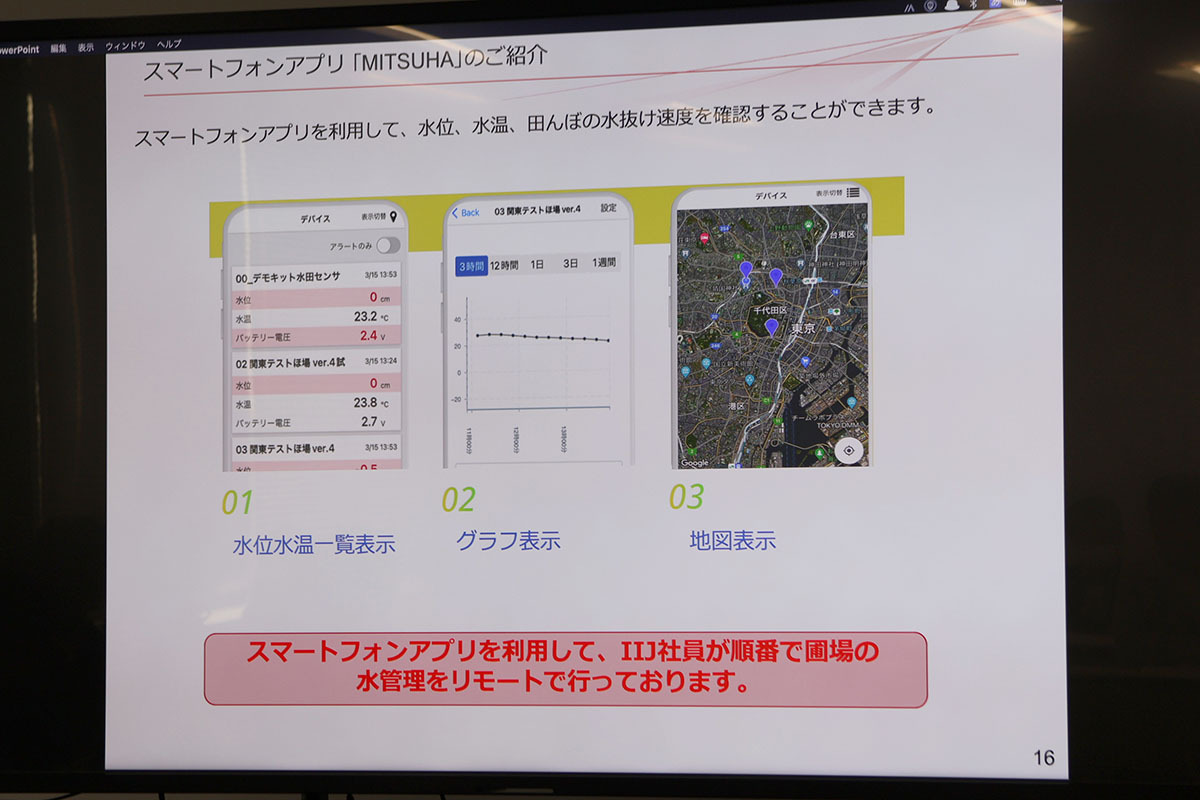The width and height of the screenshot is (1200, 800).
Task: Click the double-slash icon in menu bar
Action: [907, 6]
